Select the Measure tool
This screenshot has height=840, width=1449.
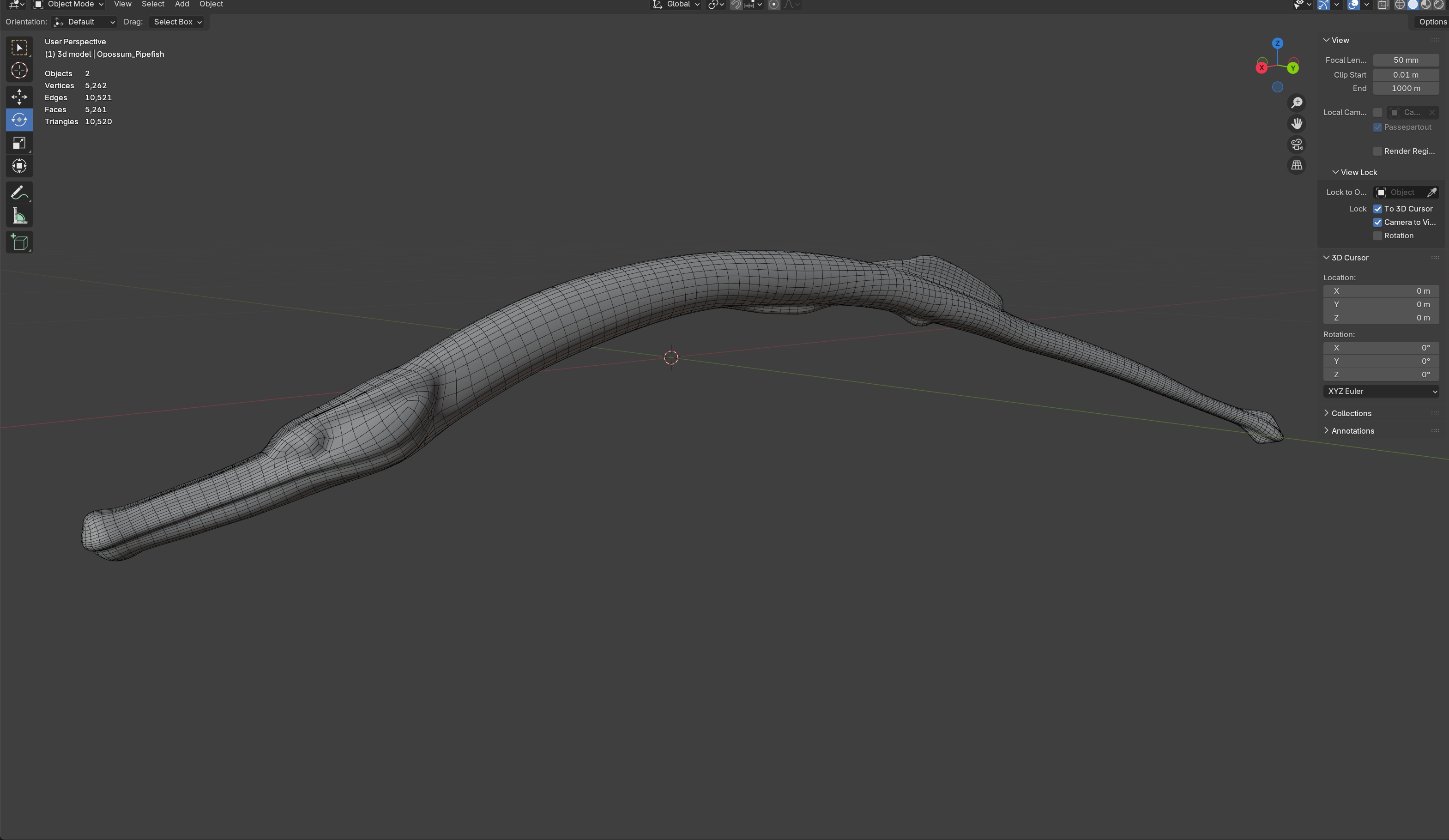tap(19, 216)
